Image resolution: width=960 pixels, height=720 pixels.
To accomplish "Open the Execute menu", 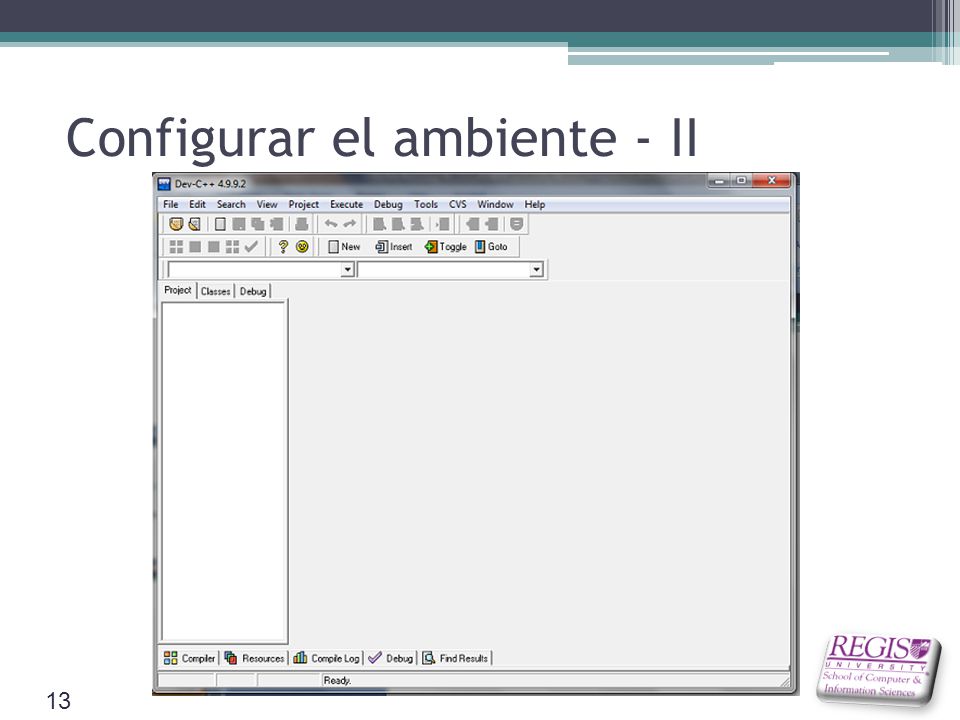I will coord(347,204).
